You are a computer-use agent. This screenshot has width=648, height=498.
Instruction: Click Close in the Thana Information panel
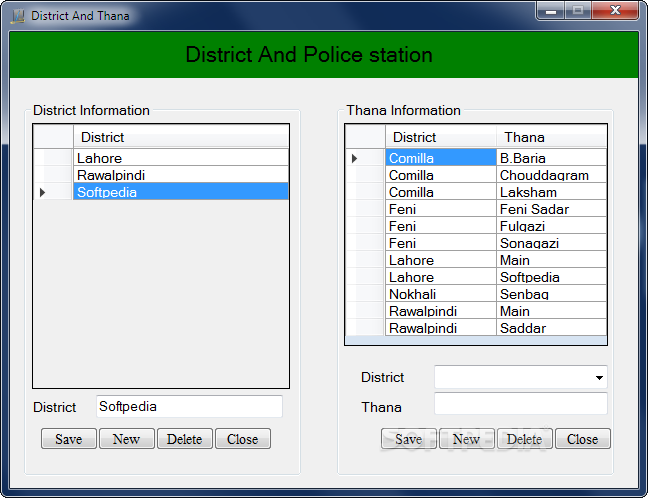[x=582, y=439]
